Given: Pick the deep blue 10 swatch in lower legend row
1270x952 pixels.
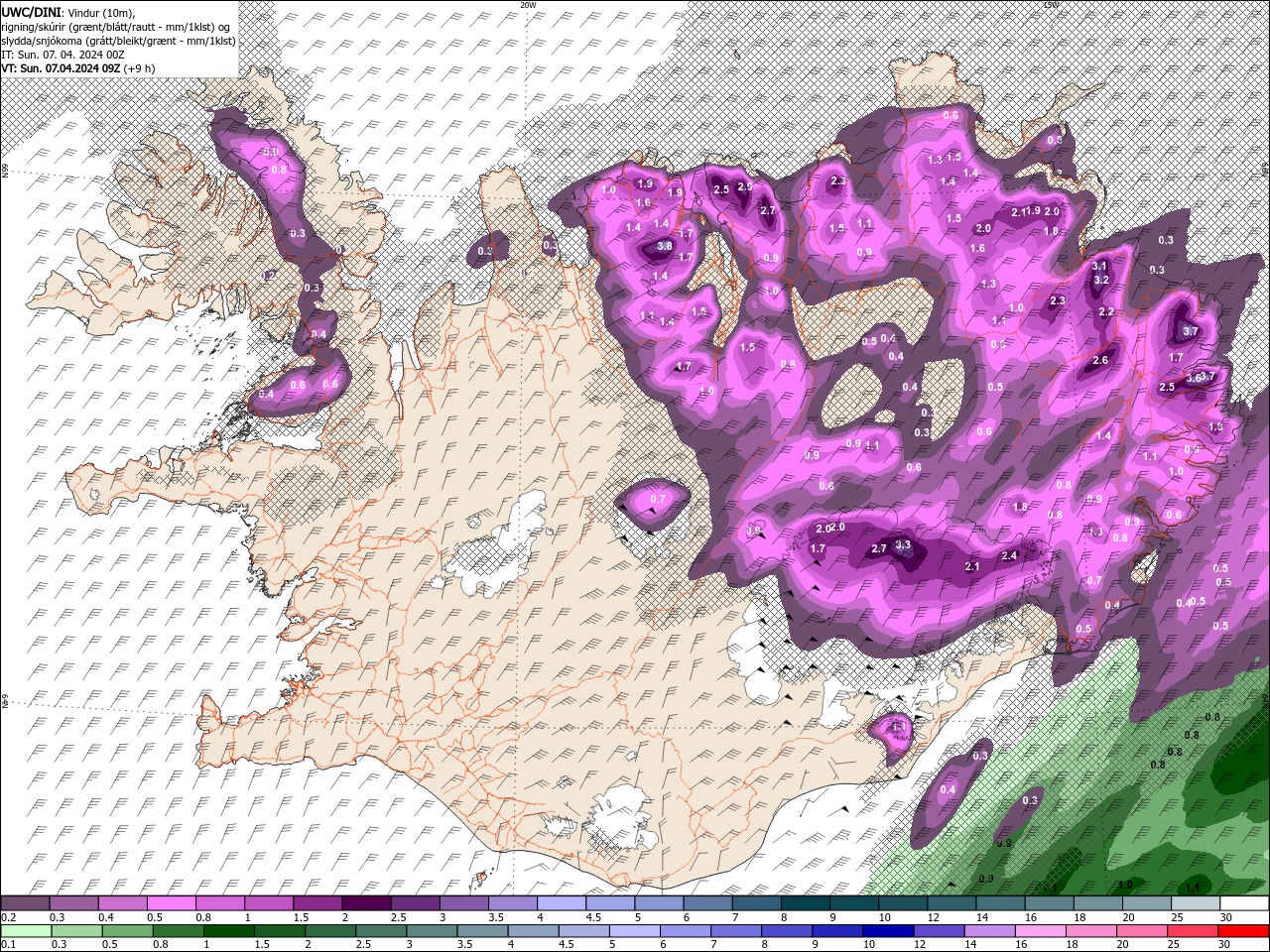Looking at the screenshot, I should (x=887, y=931).
